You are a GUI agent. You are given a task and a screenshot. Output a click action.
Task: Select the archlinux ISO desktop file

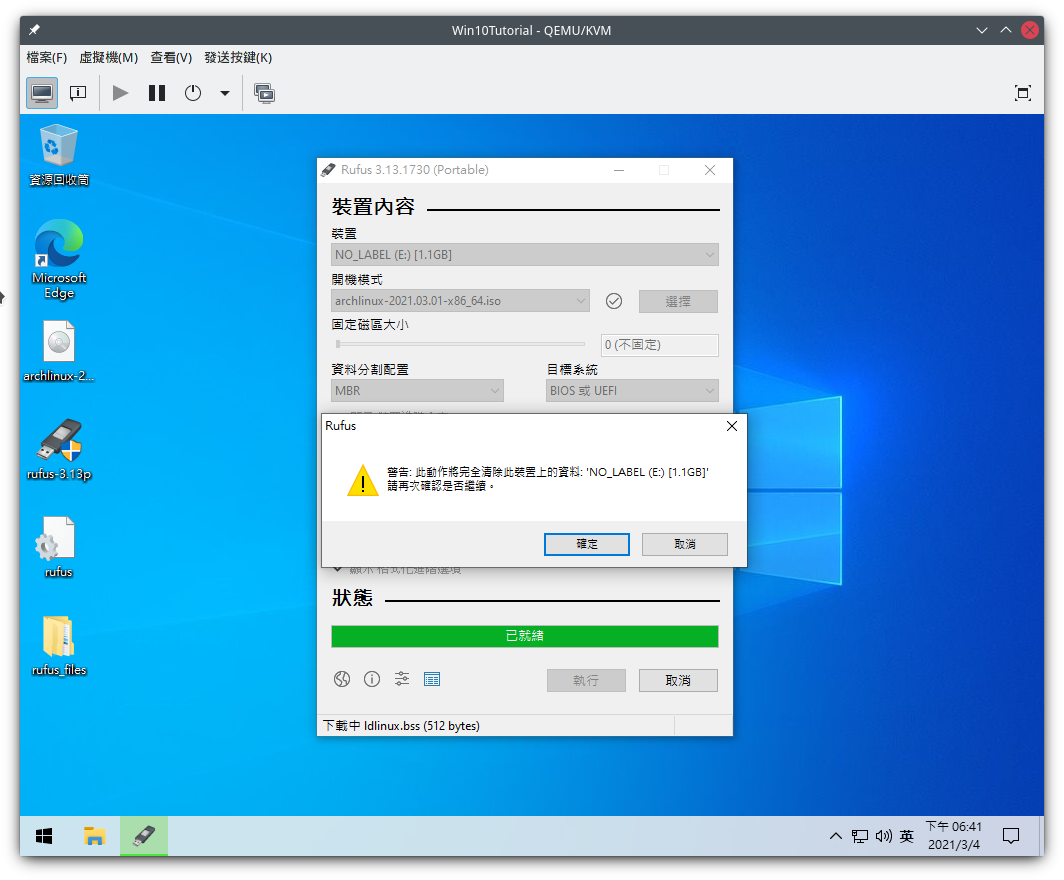tap(59, 350)
